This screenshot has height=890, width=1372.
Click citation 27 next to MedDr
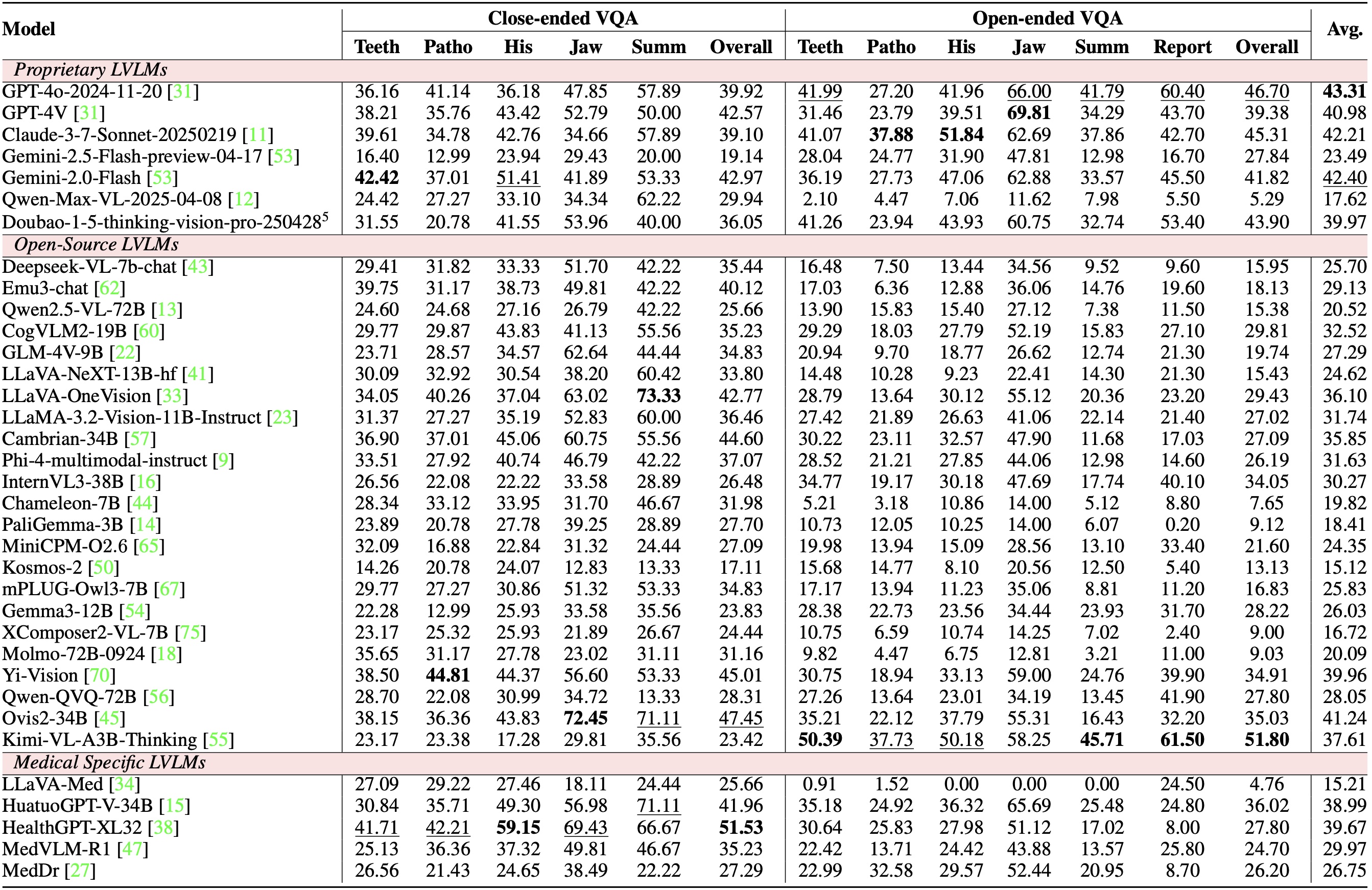click(80, 871)
